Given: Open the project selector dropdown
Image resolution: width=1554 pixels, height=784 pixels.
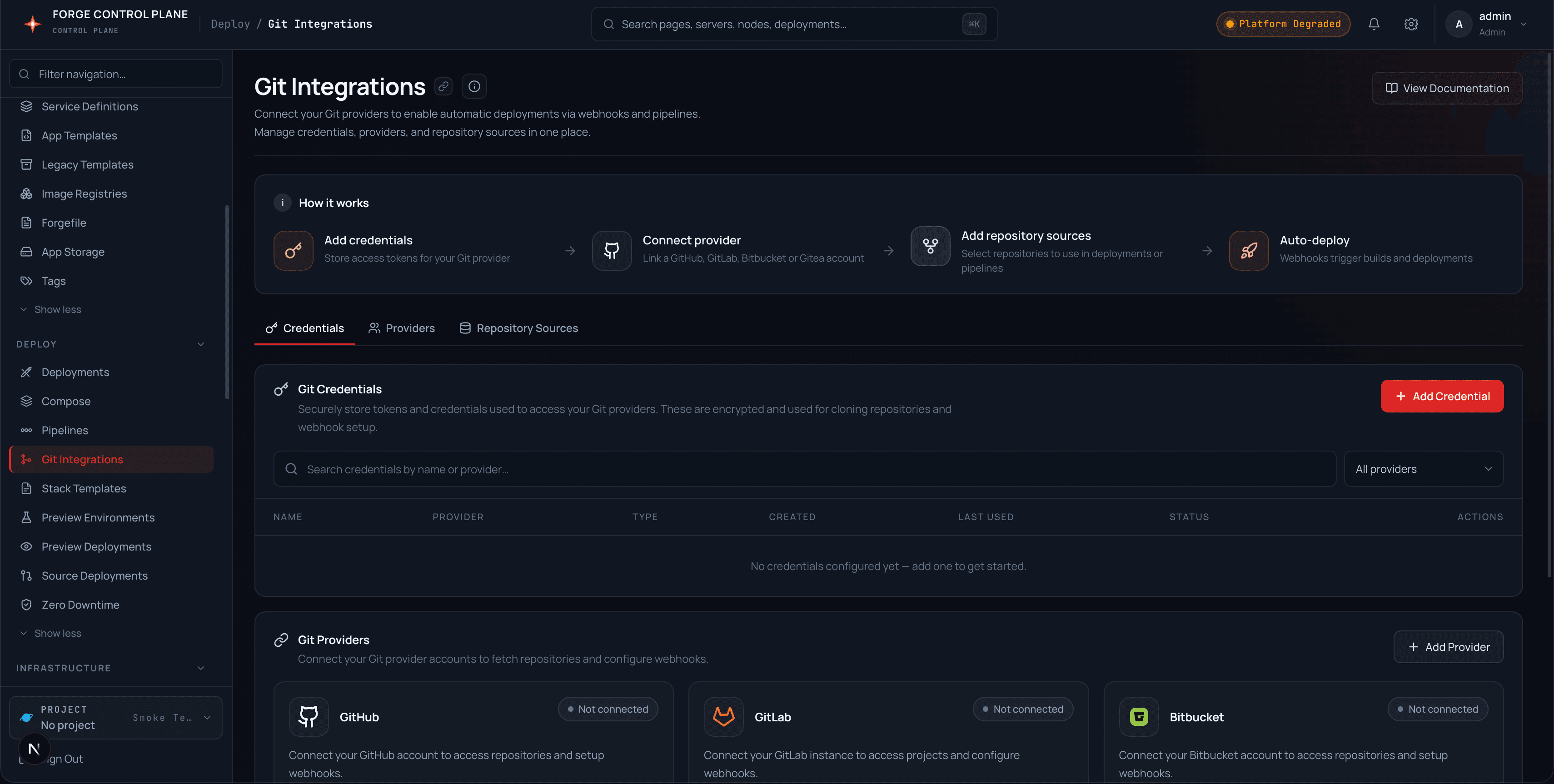Looking at the screenshot, I should click(116, 717).
